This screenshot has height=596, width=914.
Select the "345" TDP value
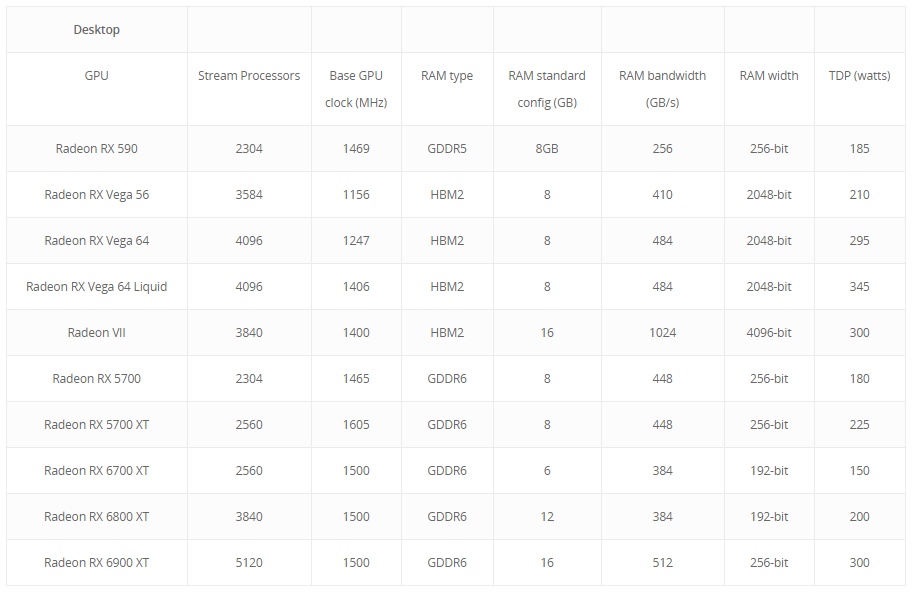(x=859, y=287)
